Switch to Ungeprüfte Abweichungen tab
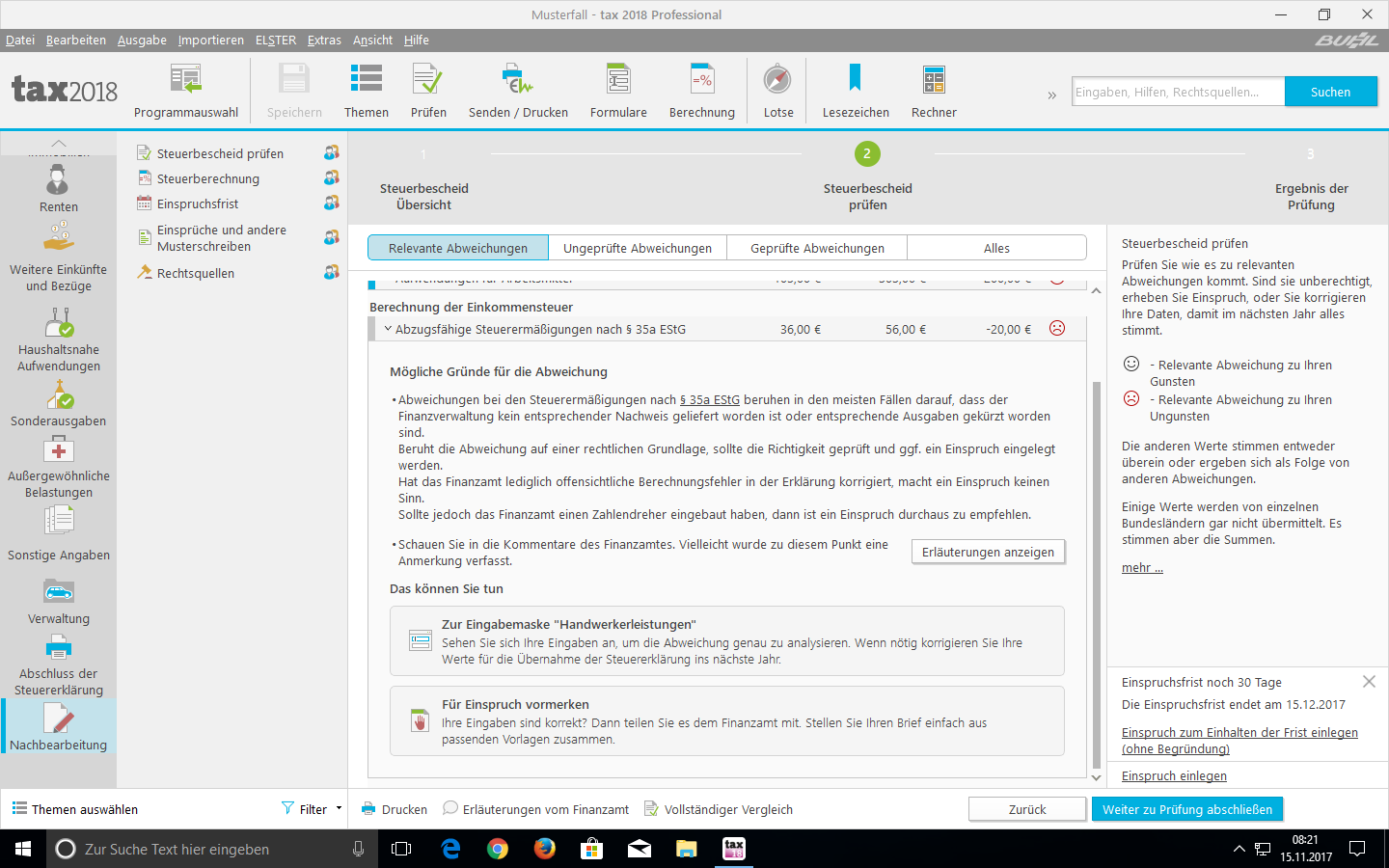This screenshot has height=868, width=1389. click(638, 248)
